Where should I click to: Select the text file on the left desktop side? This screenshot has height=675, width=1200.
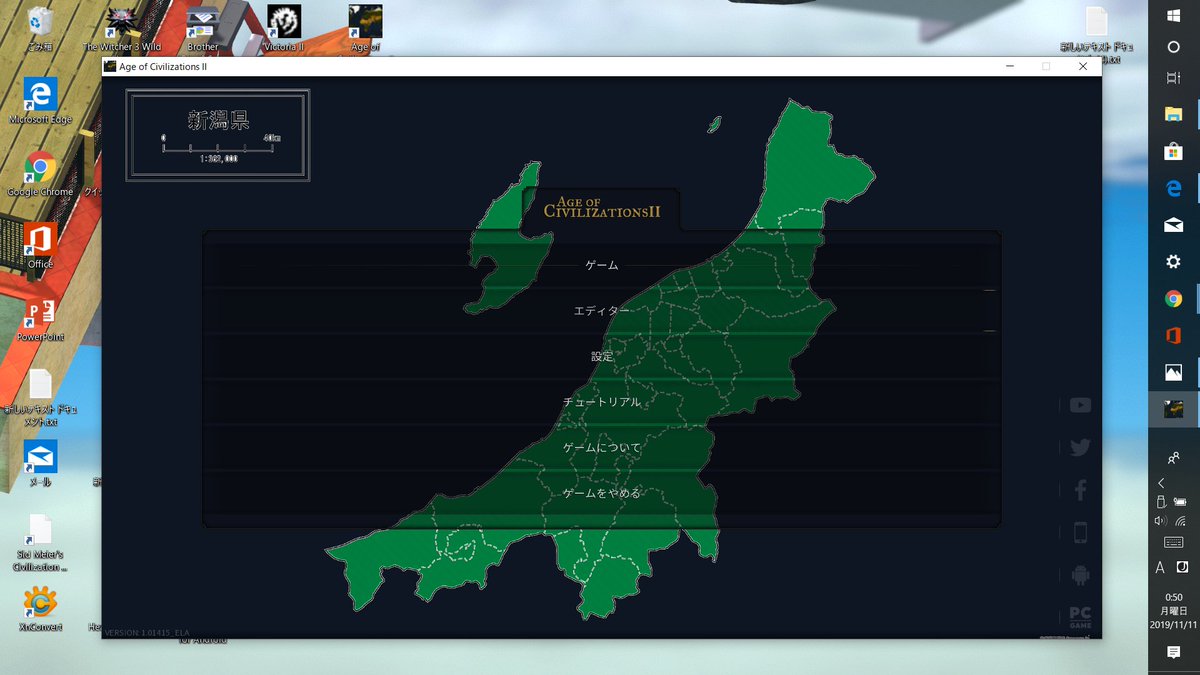[40, 398]
